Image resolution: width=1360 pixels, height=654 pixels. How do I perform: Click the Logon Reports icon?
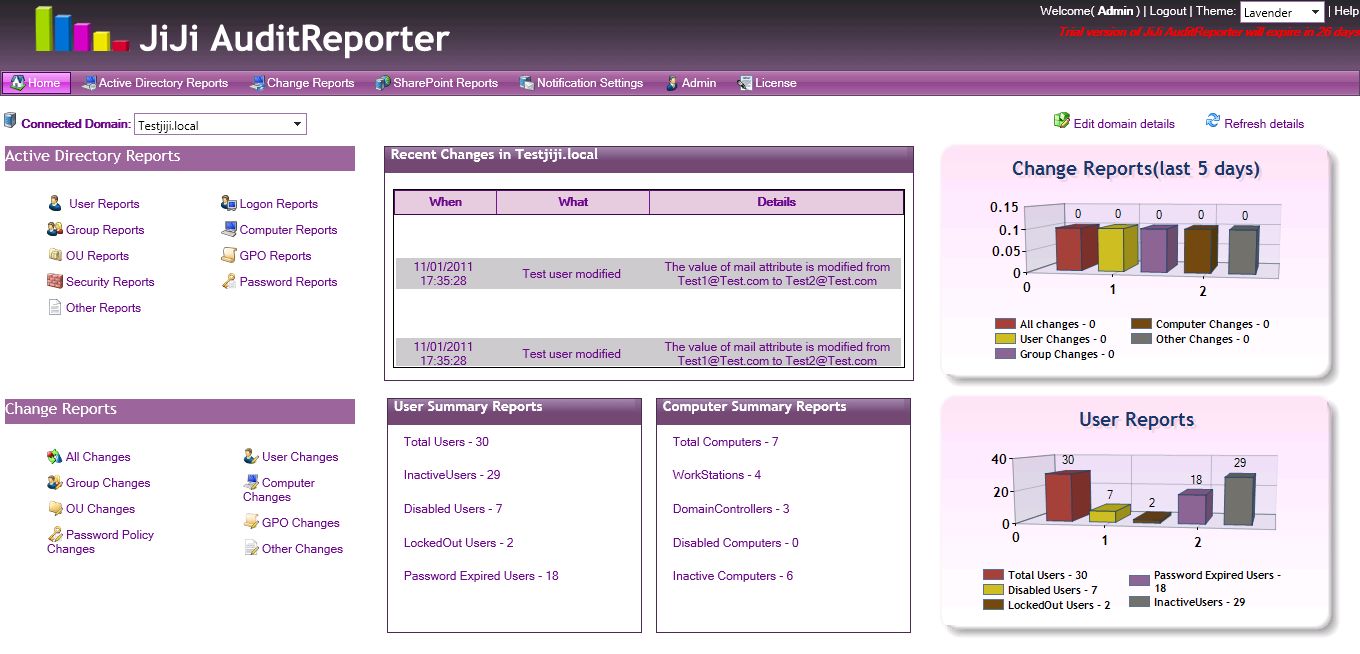coord(229,204)
